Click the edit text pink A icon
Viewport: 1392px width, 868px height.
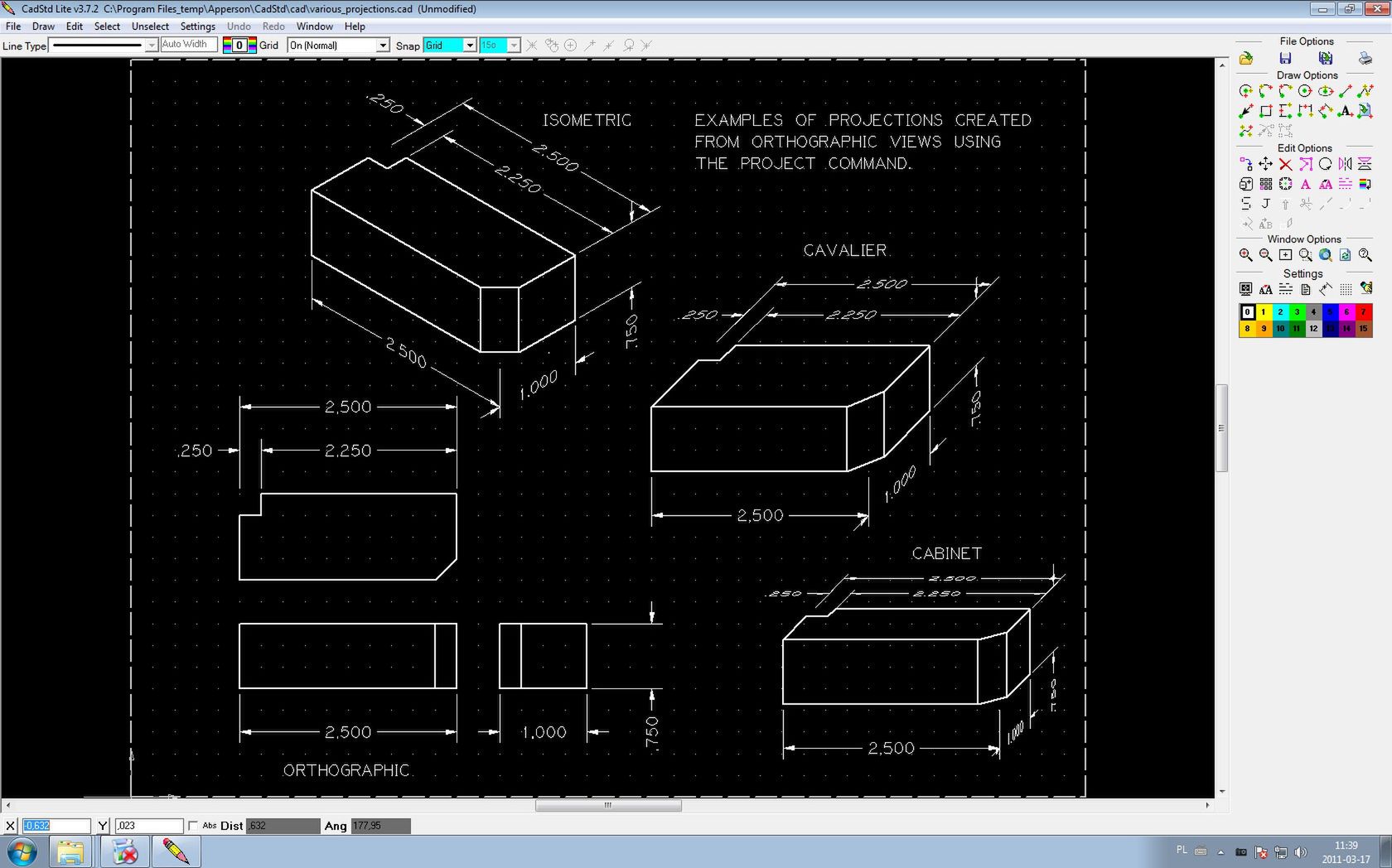point(1305,184)
